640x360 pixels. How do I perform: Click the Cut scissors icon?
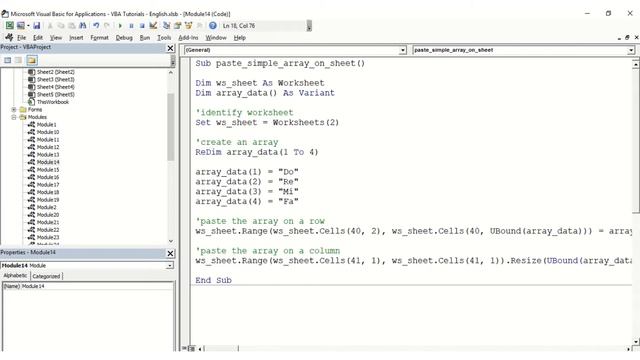pyautogui.click(x=50, y=25)
